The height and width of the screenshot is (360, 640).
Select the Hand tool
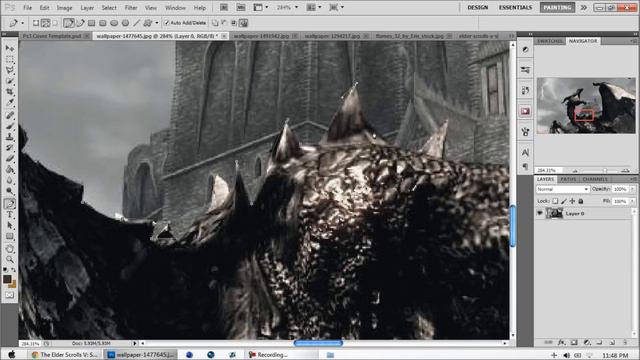[x=10, y=249]
